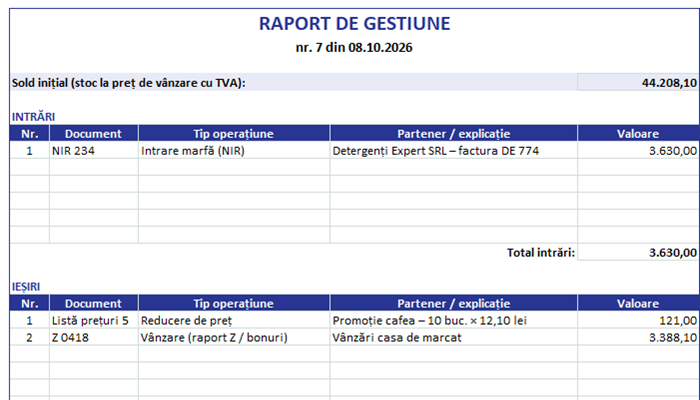Select the 'Vânzare (raport Z / bonuri)' cell
Viewport: 700px width, 400px height.
[x=234, y=337]
